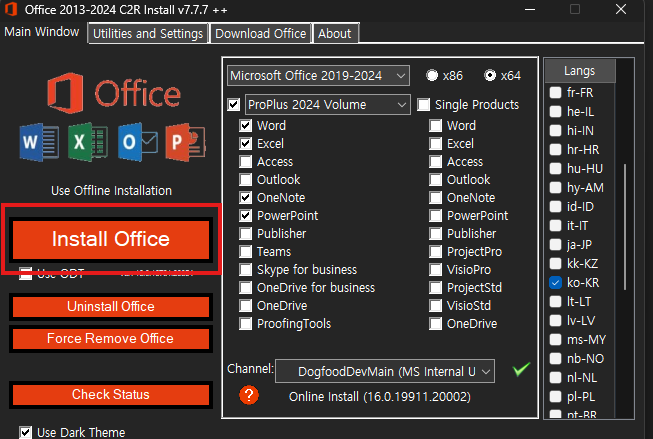Click Use Offline Installation label
The width and height of the screenshot is (653, 439).
pyautogui.click(x=111, y=191)
